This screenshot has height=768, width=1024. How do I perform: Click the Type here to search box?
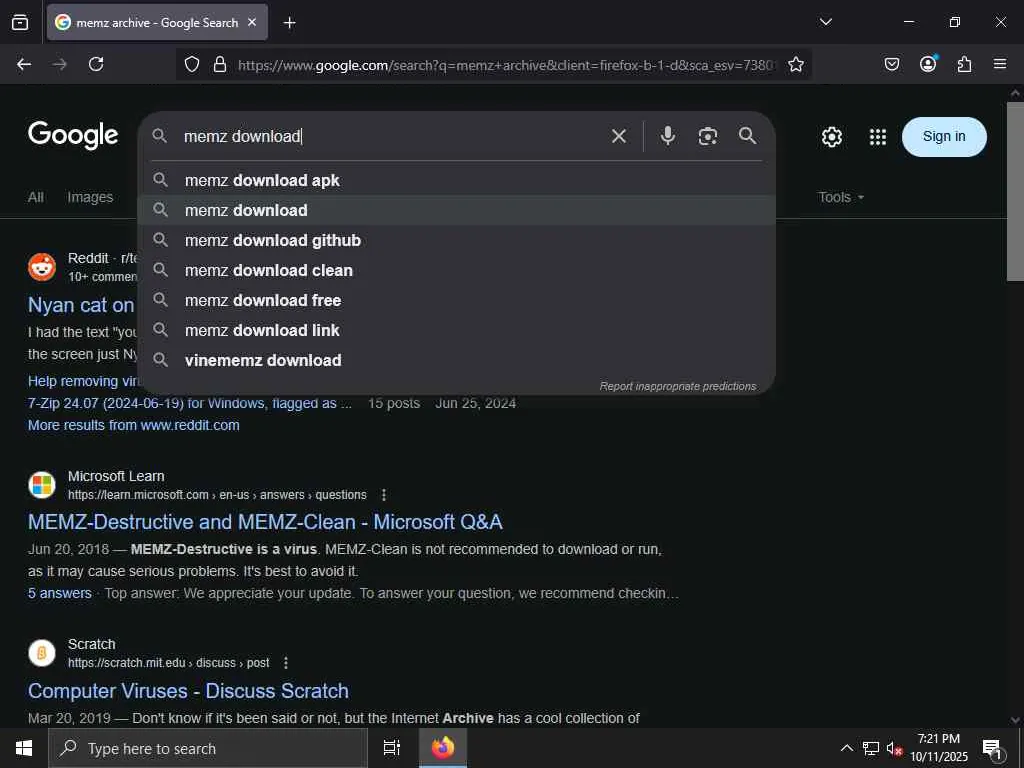[x=208, y=748]
